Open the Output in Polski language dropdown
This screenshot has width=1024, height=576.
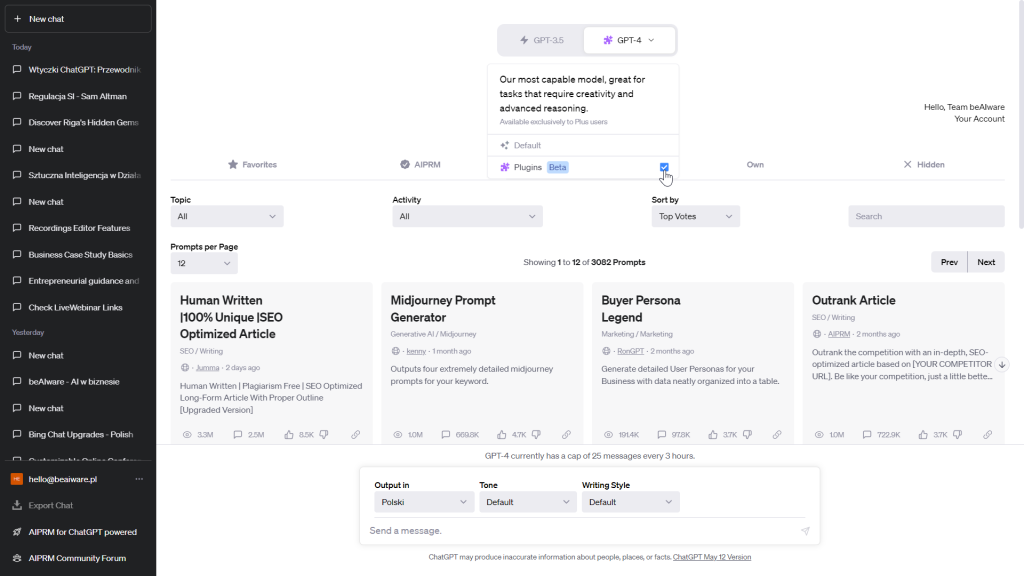[x=424, y=502]
